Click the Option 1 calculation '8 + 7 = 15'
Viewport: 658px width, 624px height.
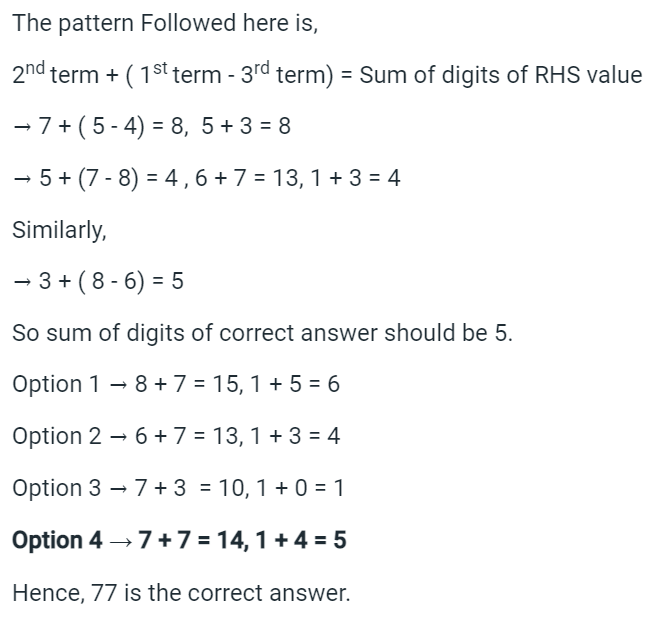click(x=187, y=384)
